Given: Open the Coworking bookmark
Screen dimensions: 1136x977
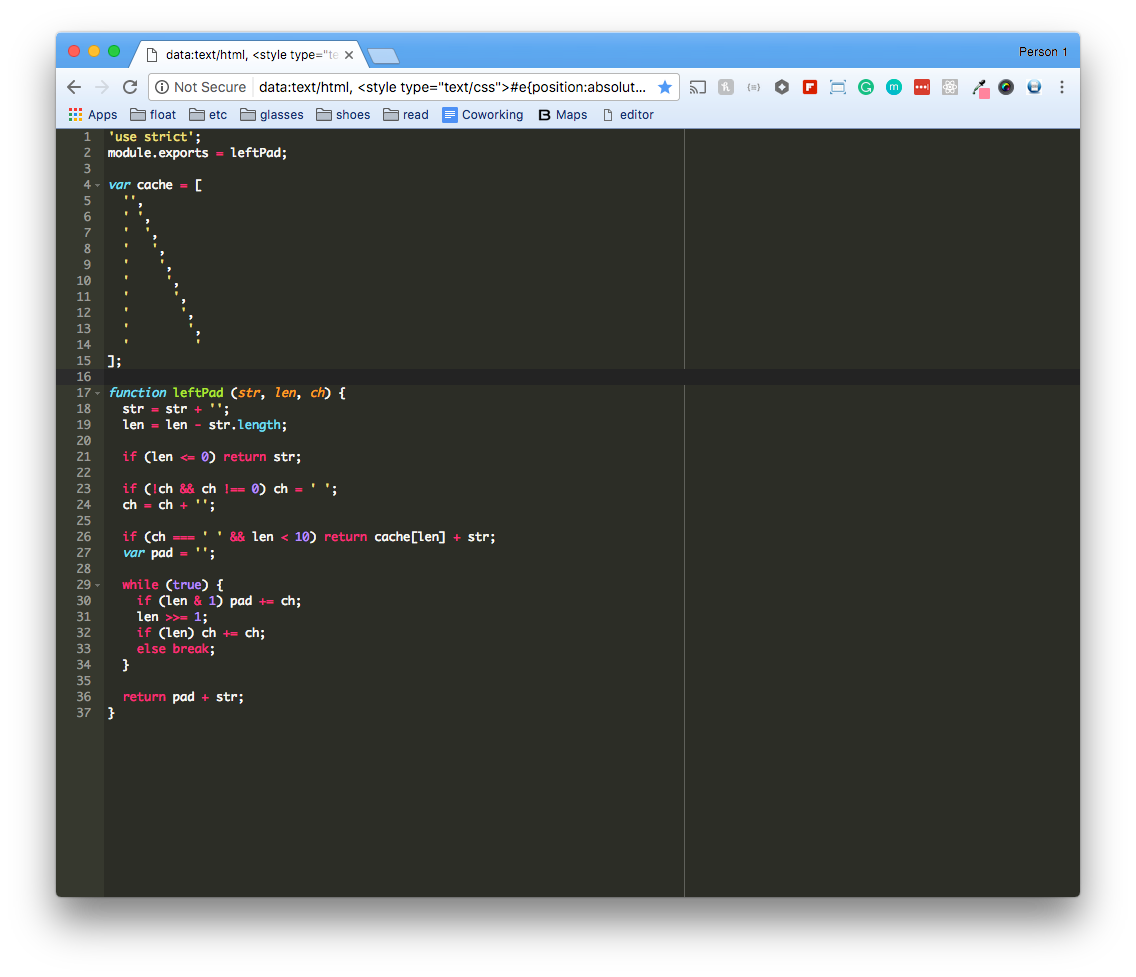Looking at the screenshot, I should pyautogui.click(x=483, y=114).
